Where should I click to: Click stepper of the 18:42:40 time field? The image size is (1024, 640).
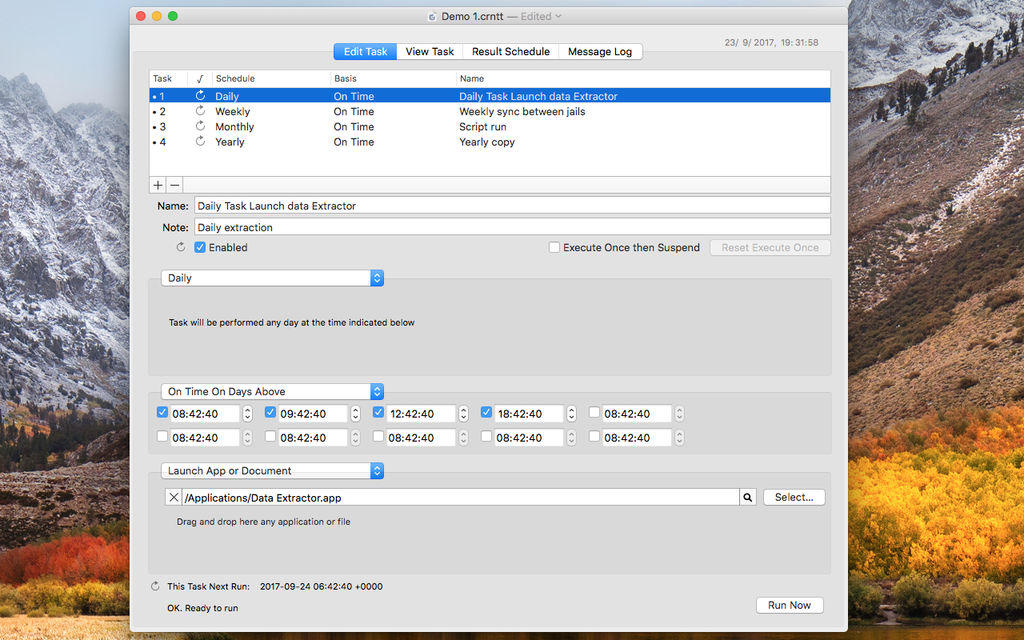[571, 413]
